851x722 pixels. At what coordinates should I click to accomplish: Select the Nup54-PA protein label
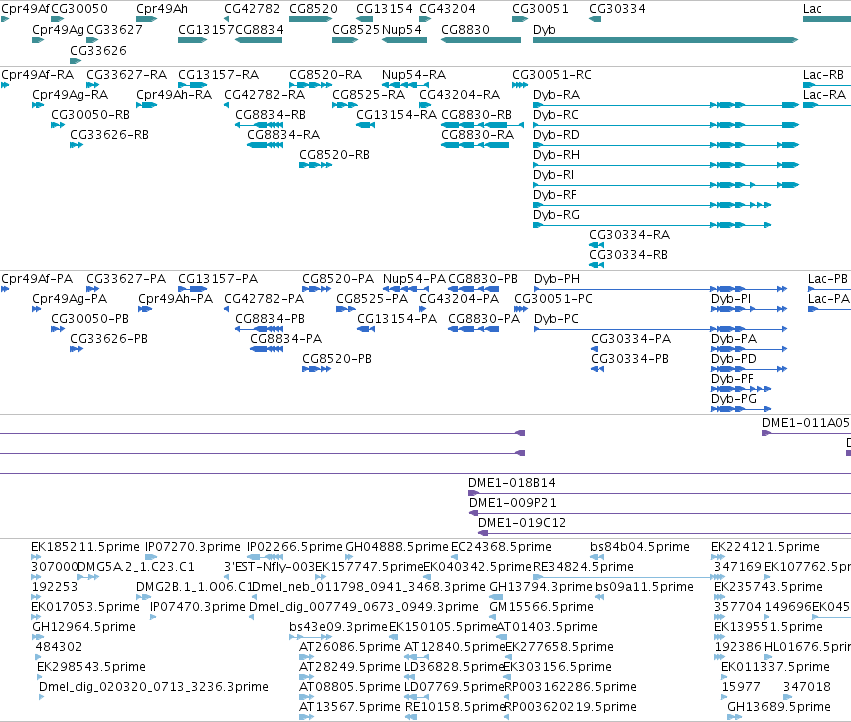coord(414,279)
